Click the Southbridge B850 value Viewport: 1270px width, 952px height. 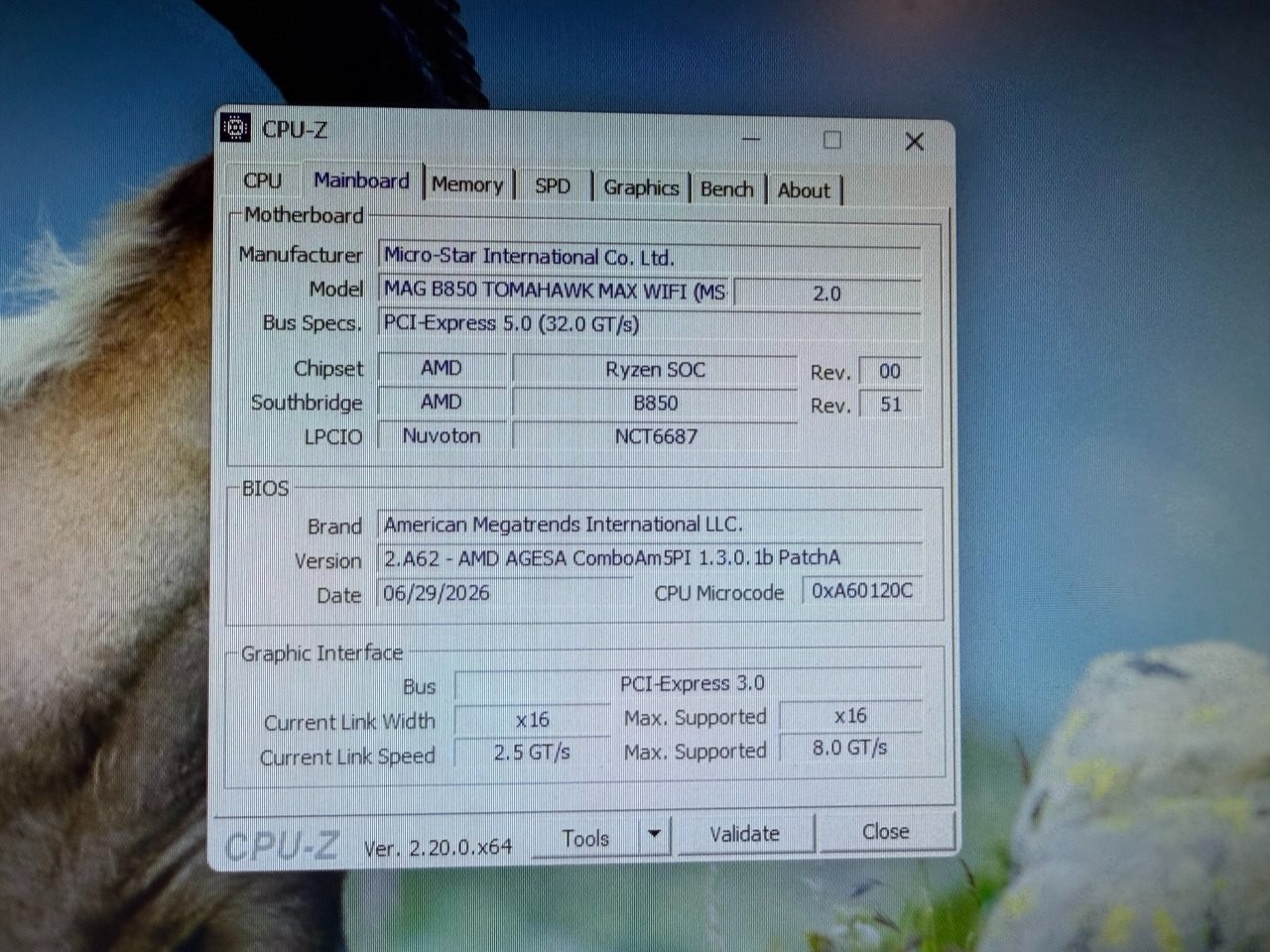click(x=655, y=404)
